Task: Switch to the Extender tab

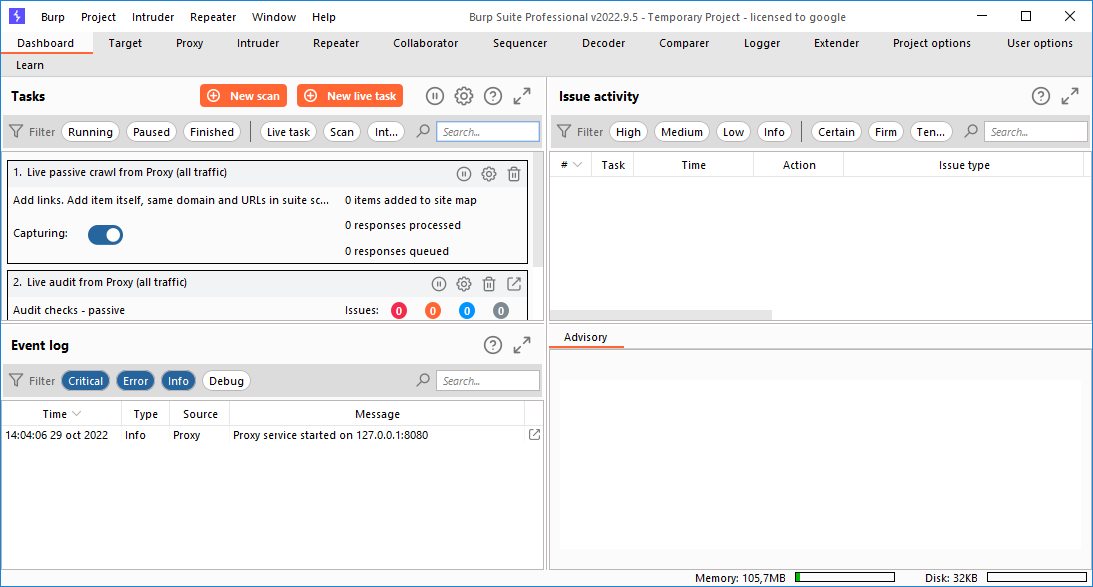Action: [836, 43]
